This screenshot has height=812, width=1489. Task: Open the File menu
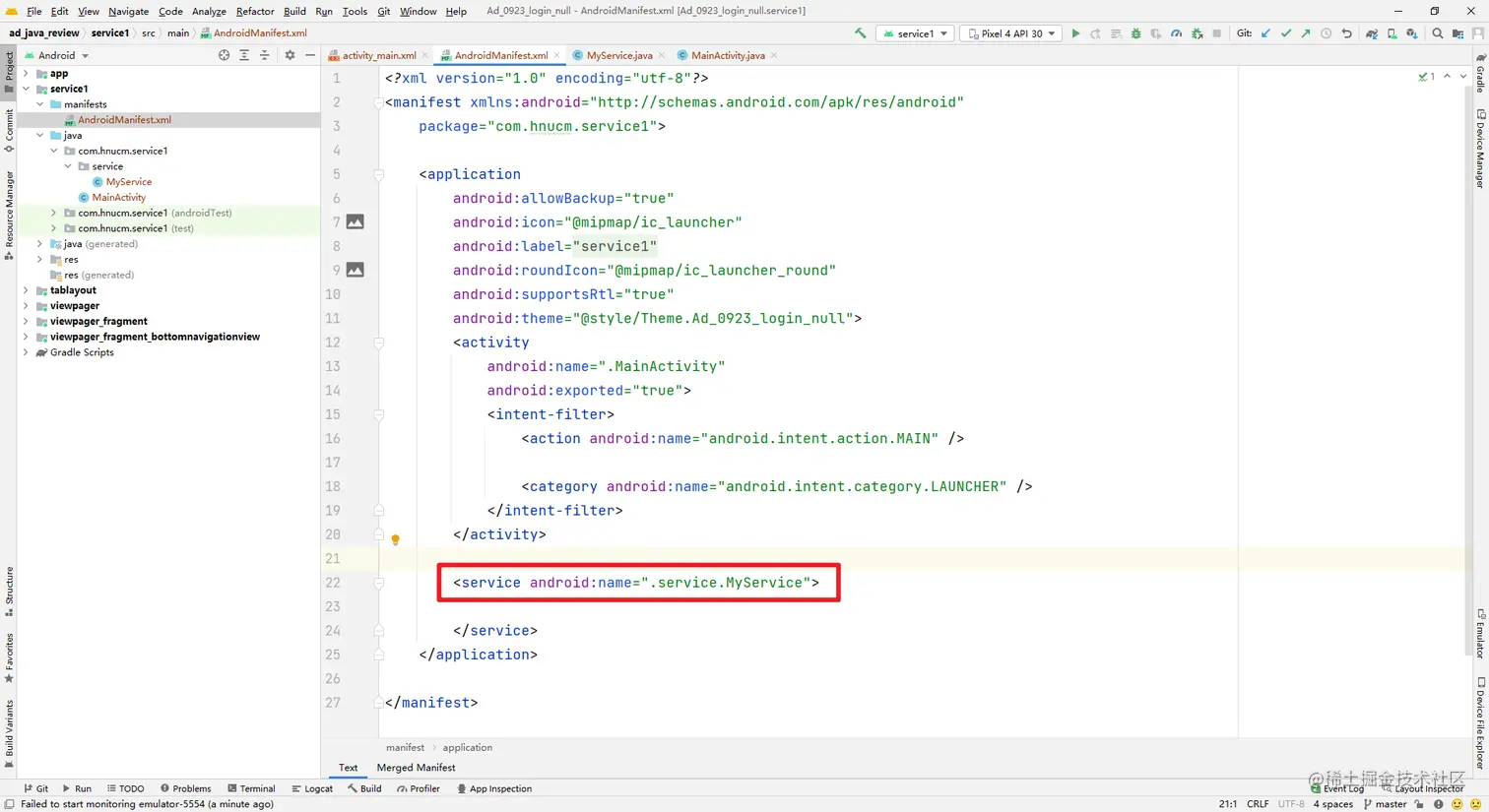(34, 11)
